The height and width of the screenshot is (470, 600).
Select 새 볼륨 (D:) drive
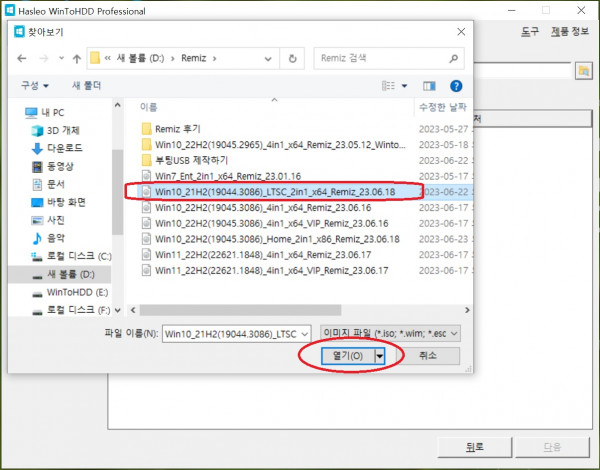59,274
